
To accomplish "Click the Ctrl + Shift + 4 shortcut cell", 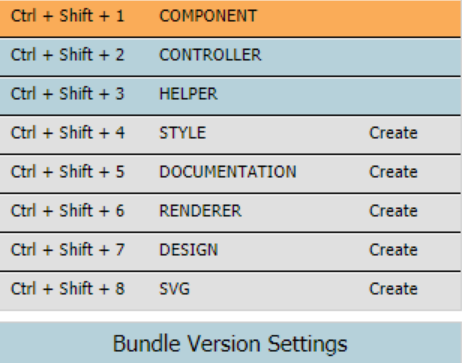I will pyautogui.click(x=68, y=133).
